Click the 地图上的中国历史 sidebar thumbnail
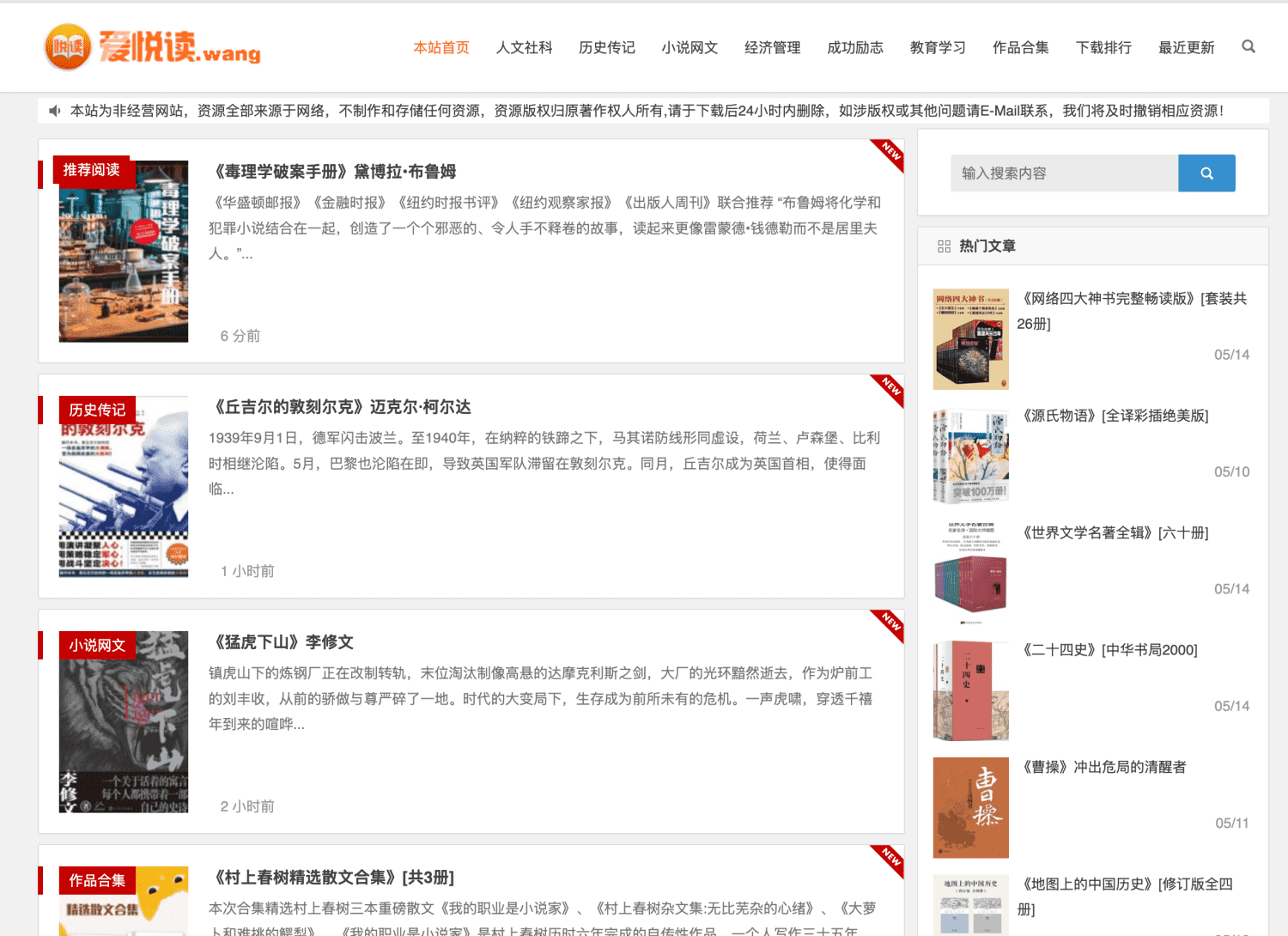 (971, 905)
